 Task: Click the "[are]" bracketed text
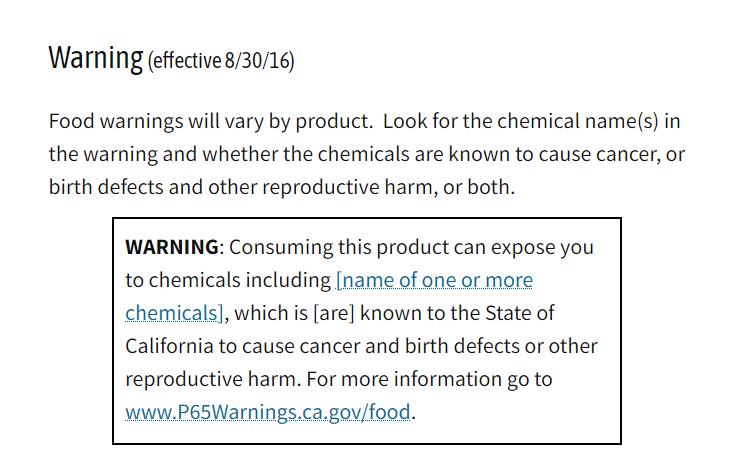coord(334,313)
